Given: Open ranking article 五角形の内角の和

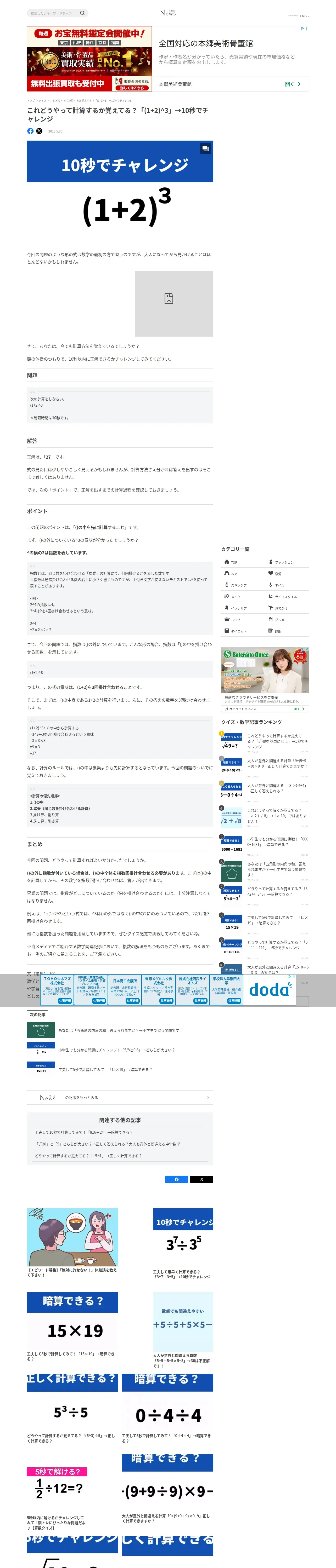Looking at the screenshot, I should point(277,869).
